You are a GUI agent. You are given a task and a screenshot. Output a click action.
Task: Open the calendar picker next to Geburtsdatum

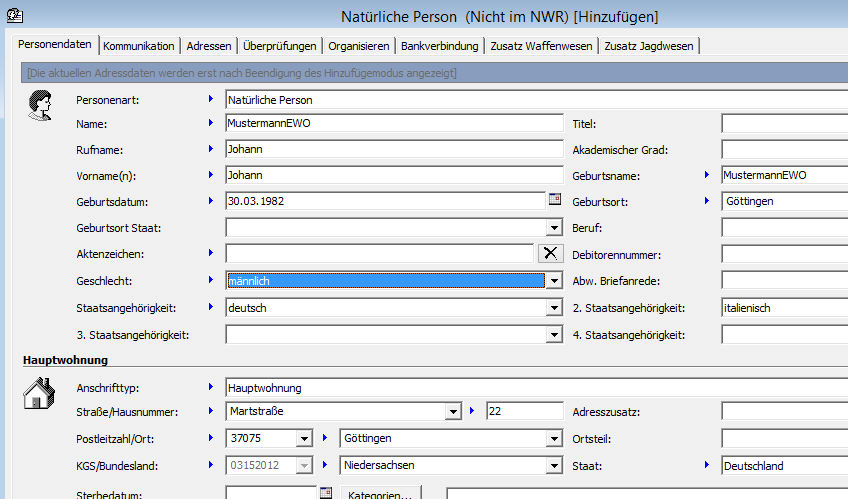[555, 200]
